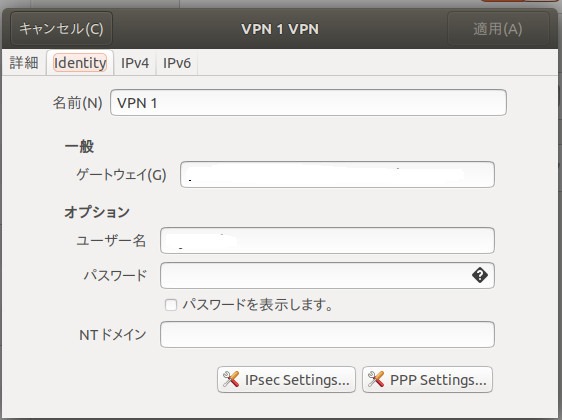Focus the 名前(N) name field
This screenshot has width=562, height=420.
[308, 103]
